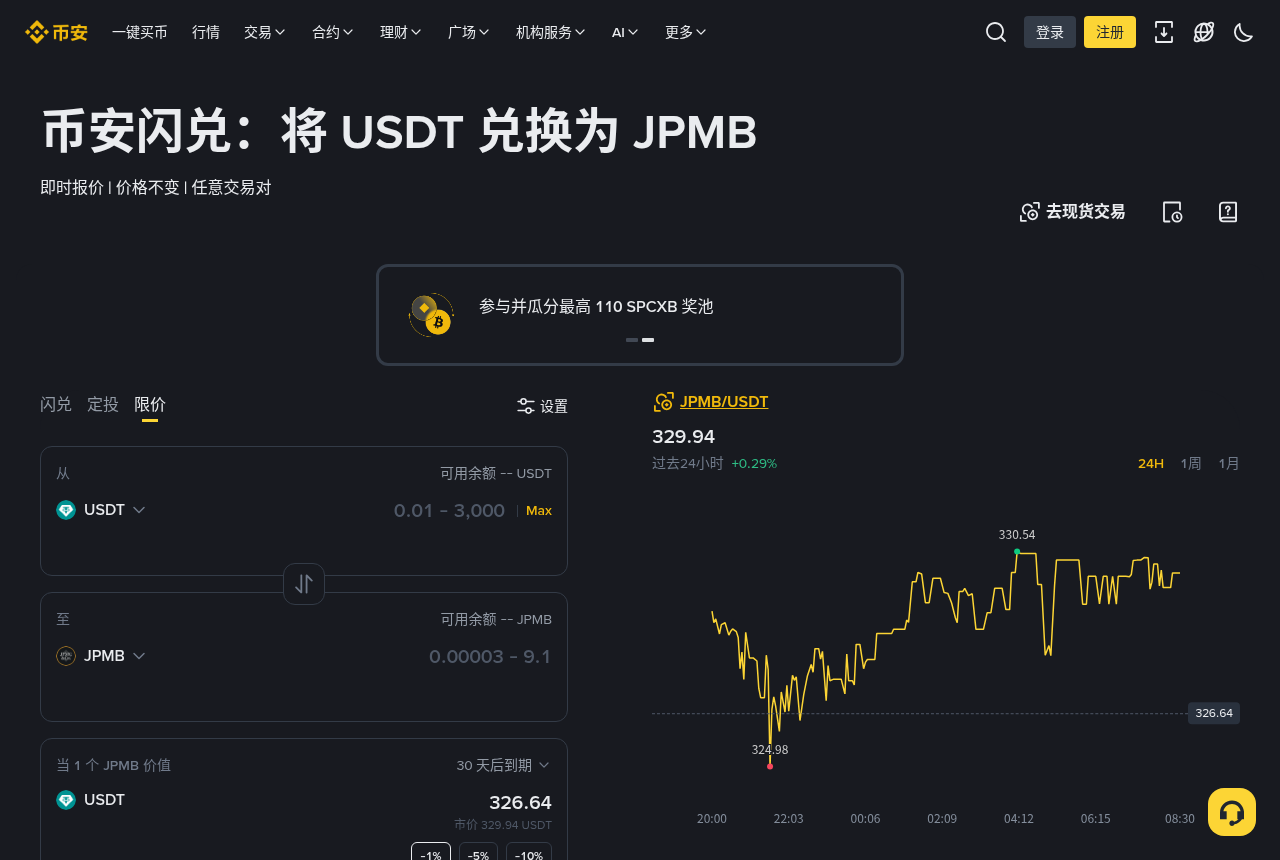Expand the 理财 menu
Image resolution: width=1280 pixels, height=860 pixels.
(401, 32)
